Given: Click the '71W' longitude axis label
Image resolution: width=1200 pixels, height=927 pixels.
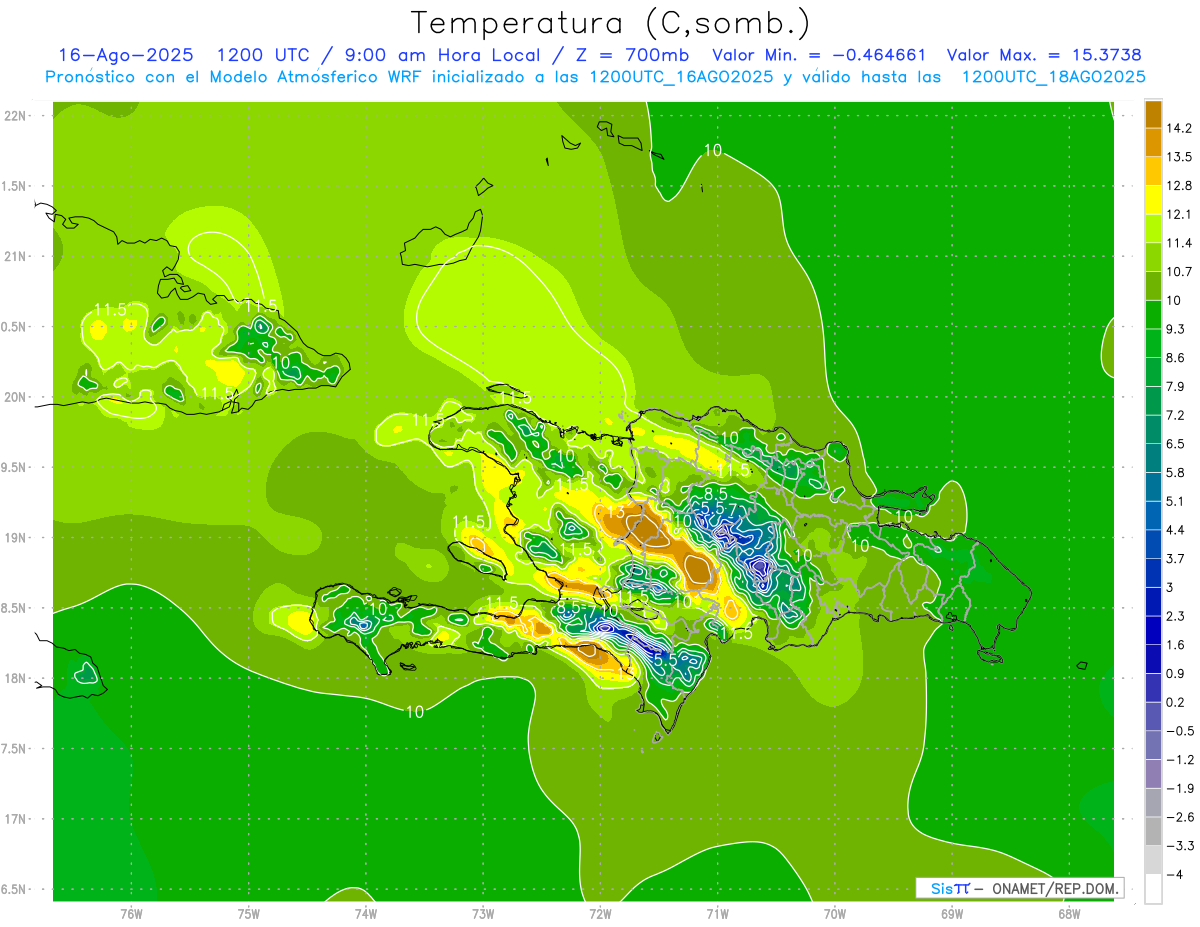Looking at the screenshot, I should pyautogui.click(x=717, y=913).
